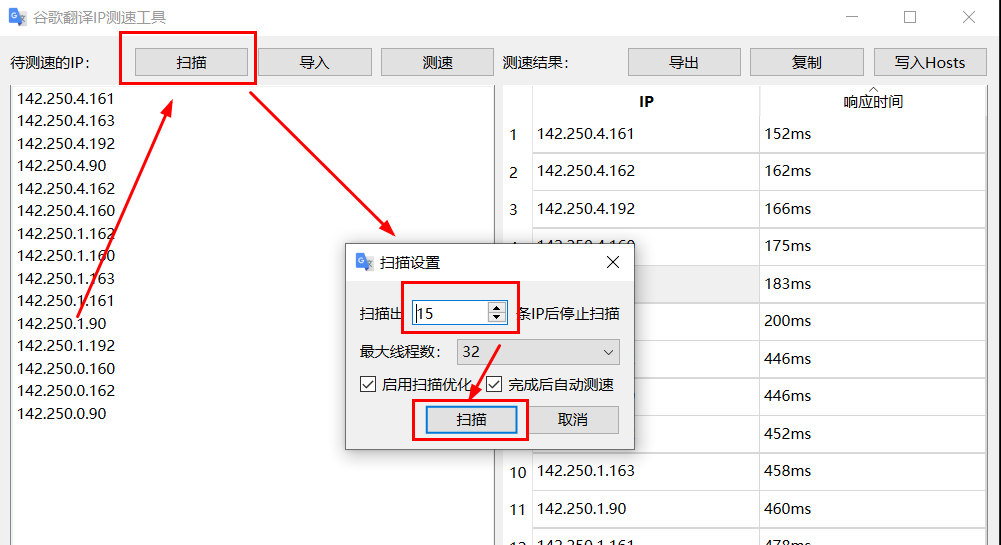Click the 175ms response time cell
The image size is (1001, 545).
click(x=873, y=246)
